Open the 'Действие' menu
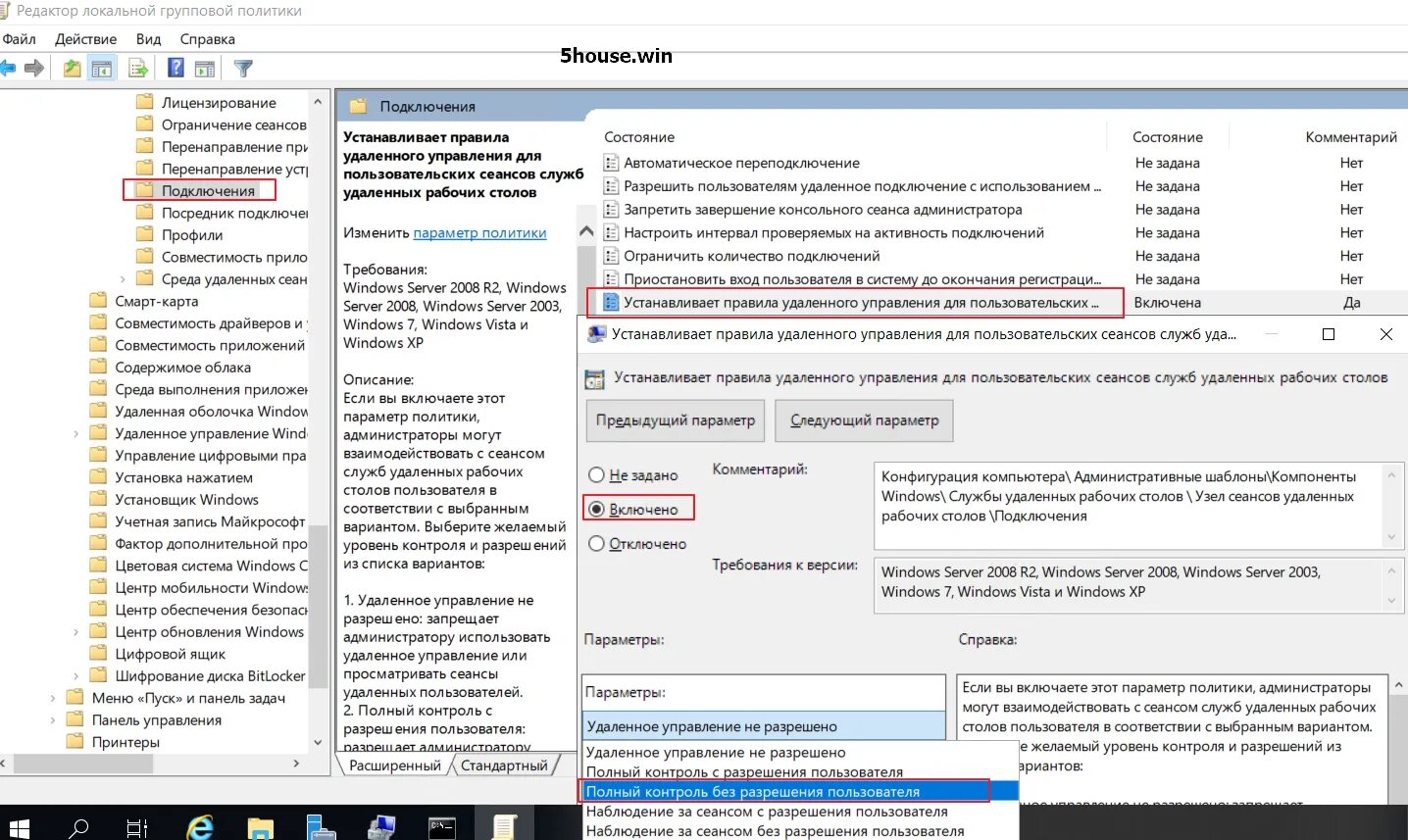 (x=86, y=39)
